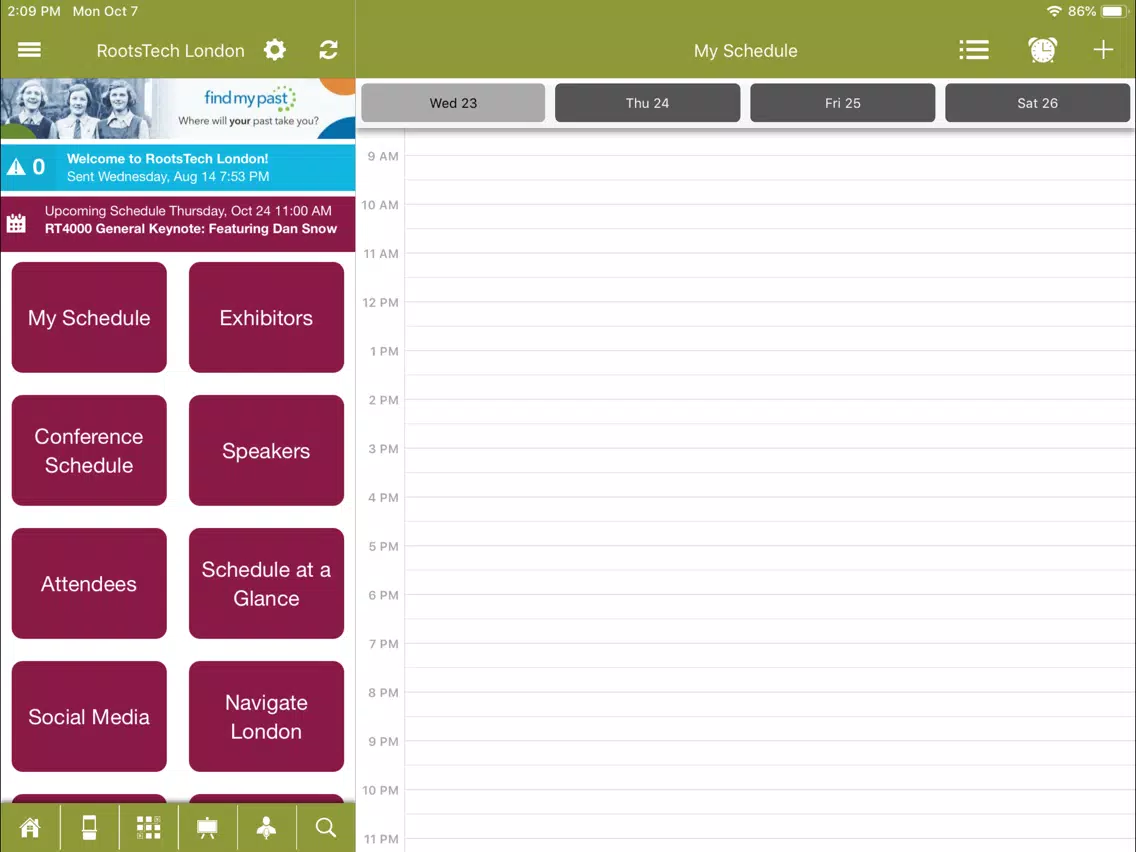Tap the findmypast advertisement banner
Viewport: 1136px width, 852px height.
pos(178,109)
